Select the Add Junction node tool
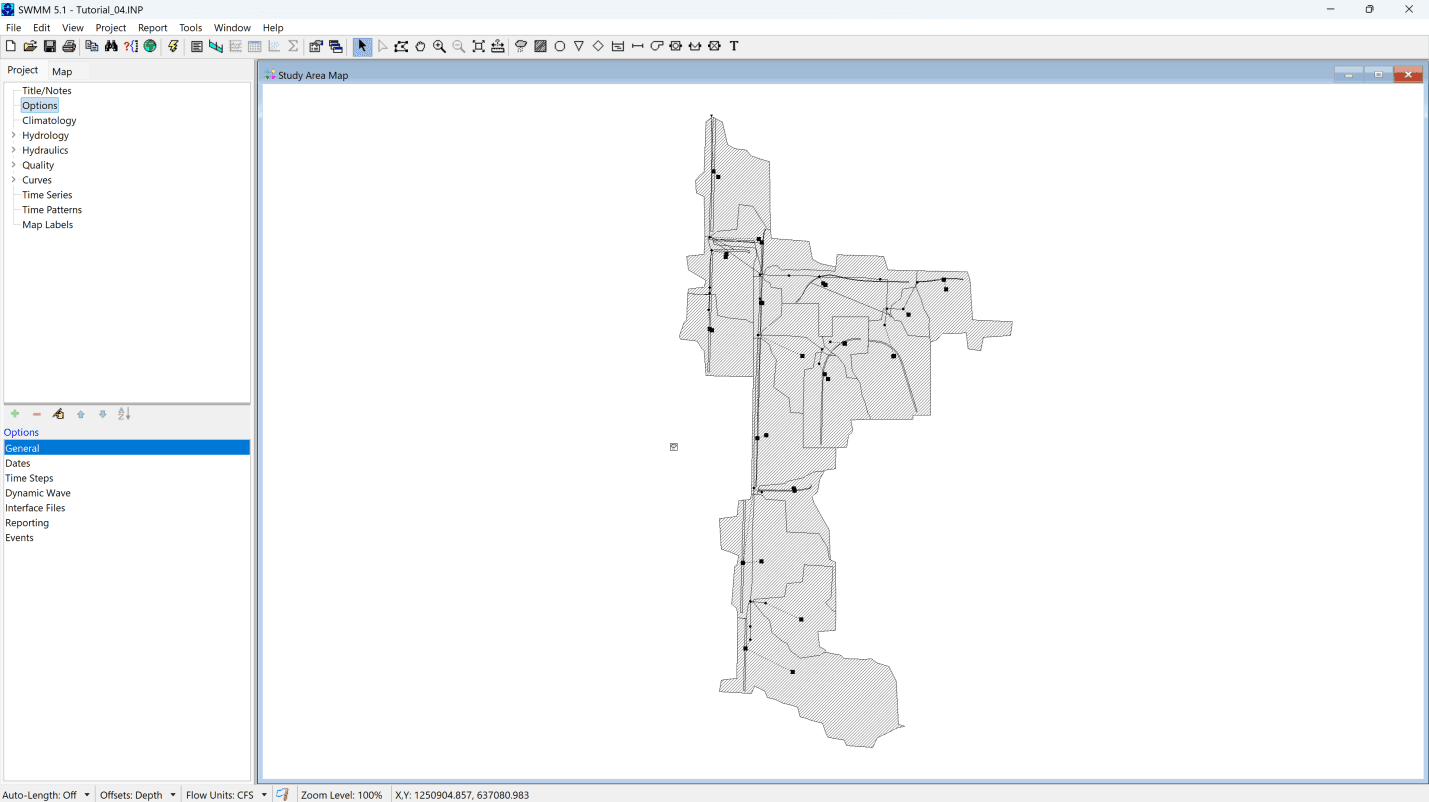The height and width of the screenshot is (802, 1429). (x=560, y=46)
